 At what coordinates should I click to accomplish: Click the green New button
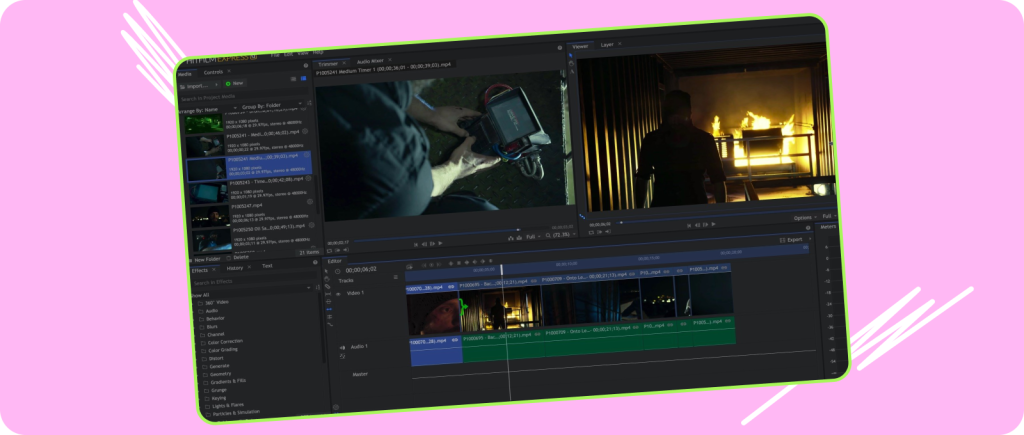point(234,83)
